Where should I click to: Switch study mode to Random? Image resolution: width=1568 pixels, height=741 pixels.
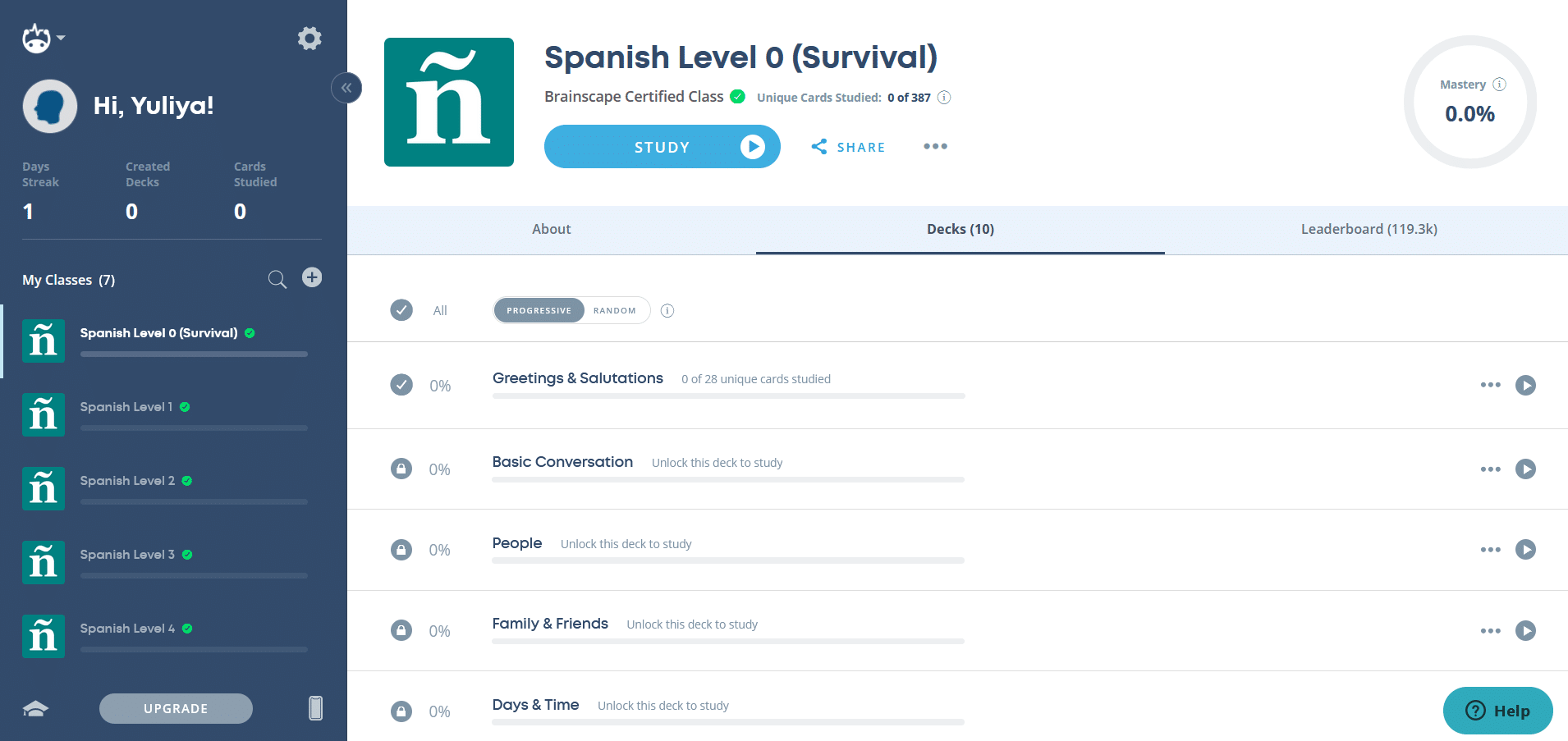[x=614, y=310]
